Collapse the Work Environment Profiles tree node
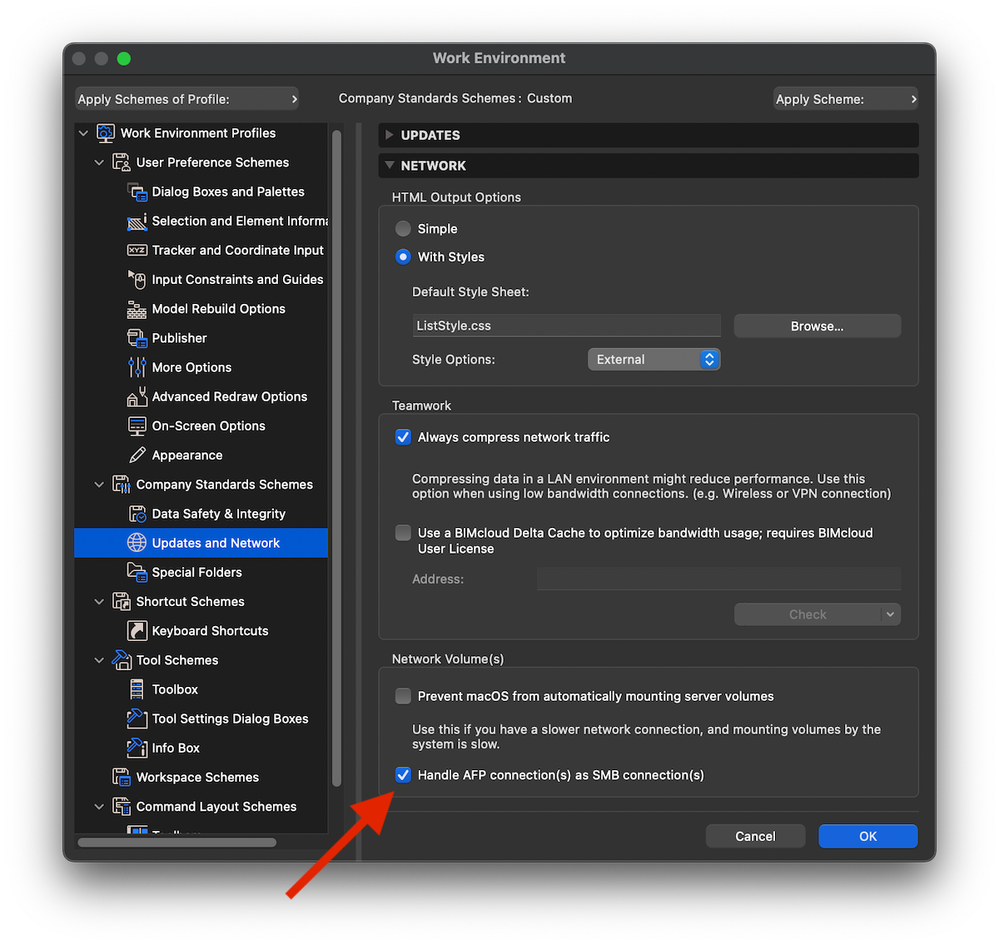 click(x=83, y=133)
